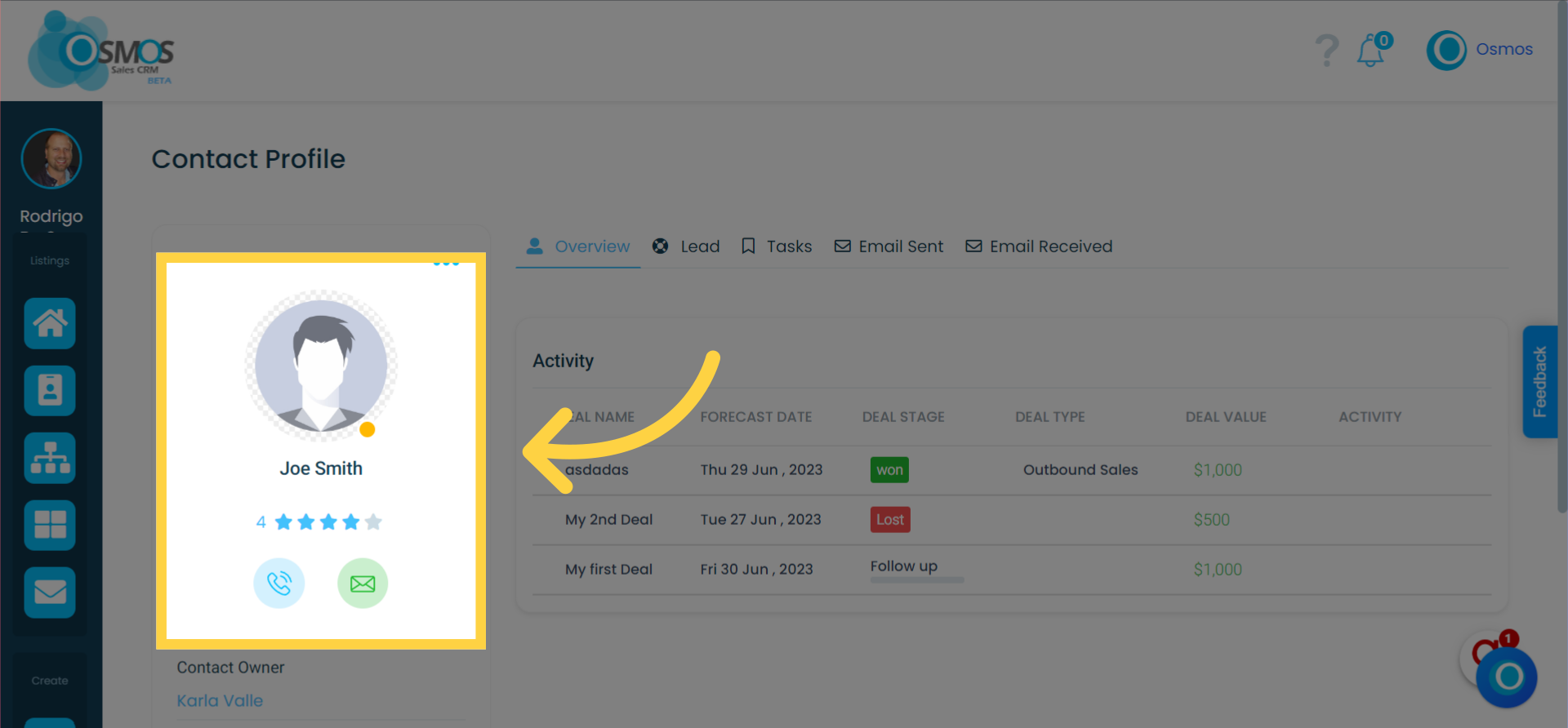The width and height of the screenshot is (1568, 728).
Task: Email Joe Smith using green envelope icon
Action: tap(363, 584)
